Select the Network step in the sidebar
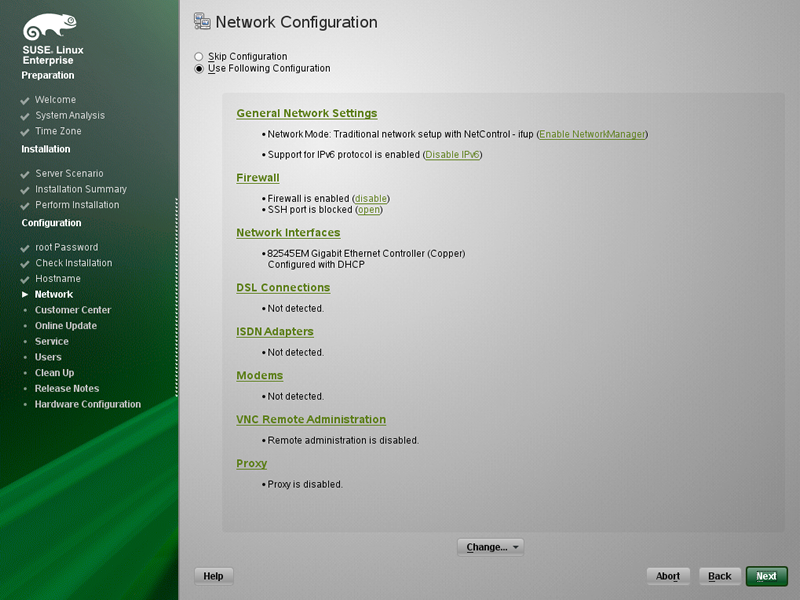 tap(54, 294)
